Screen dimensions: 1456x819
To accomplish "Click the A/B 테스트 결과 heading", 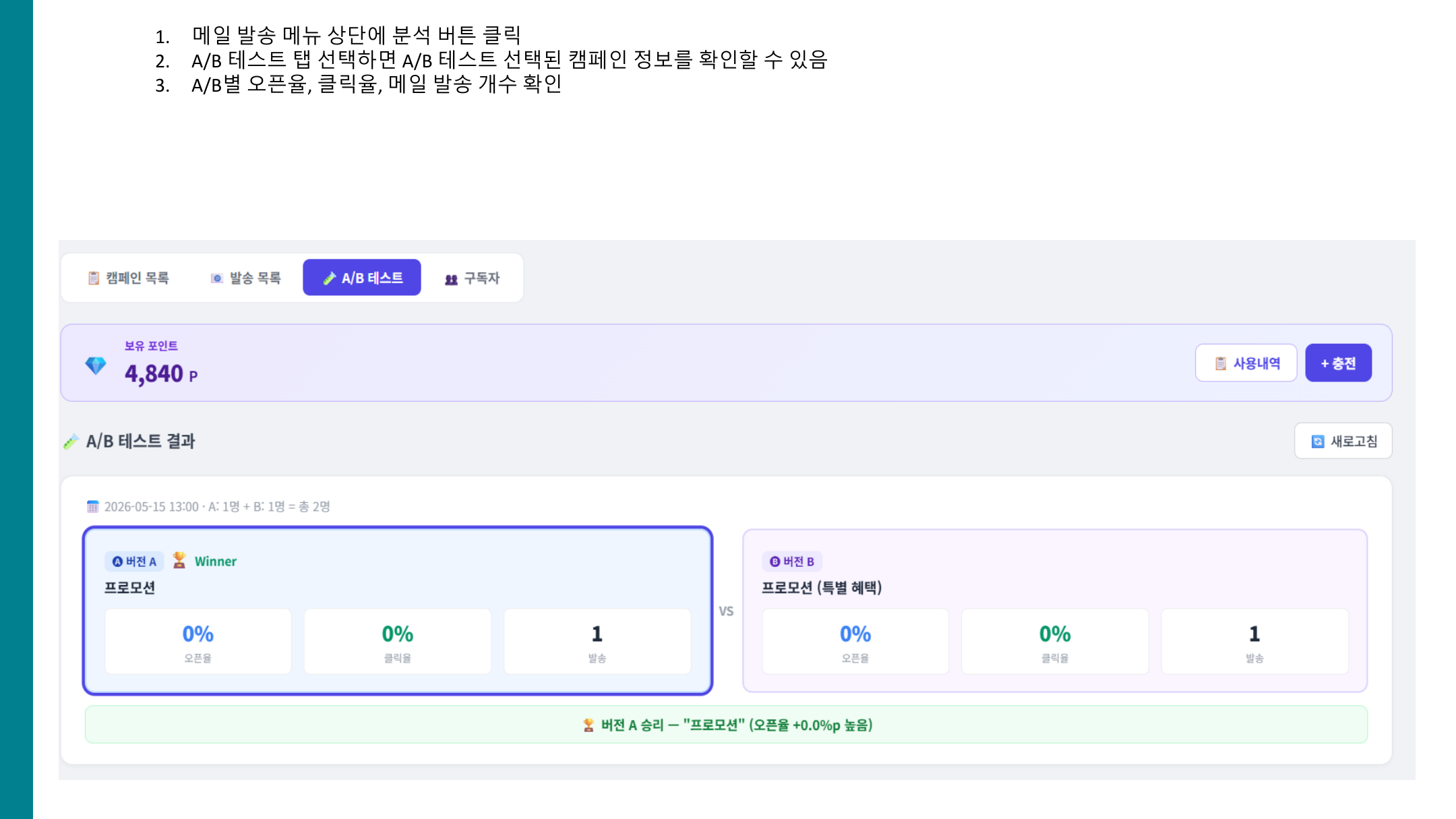I will pyautogui.click(x=140, y=442).
